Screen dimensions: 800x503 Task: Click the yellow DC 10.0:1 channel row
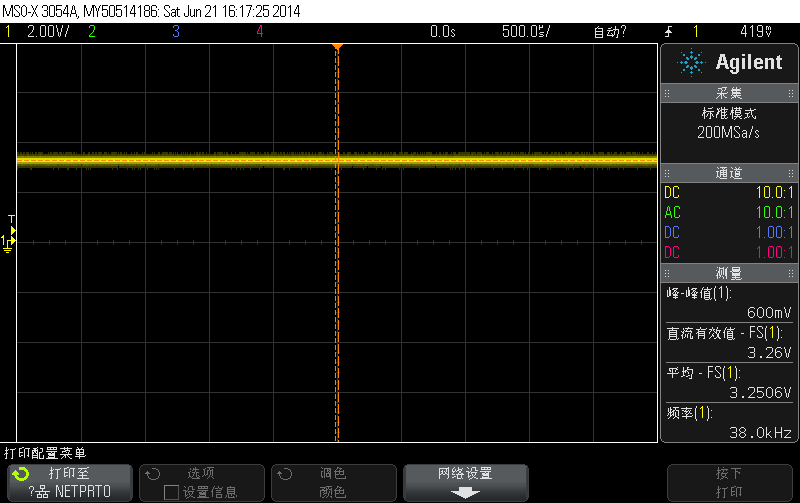click(x=729, y=192)
